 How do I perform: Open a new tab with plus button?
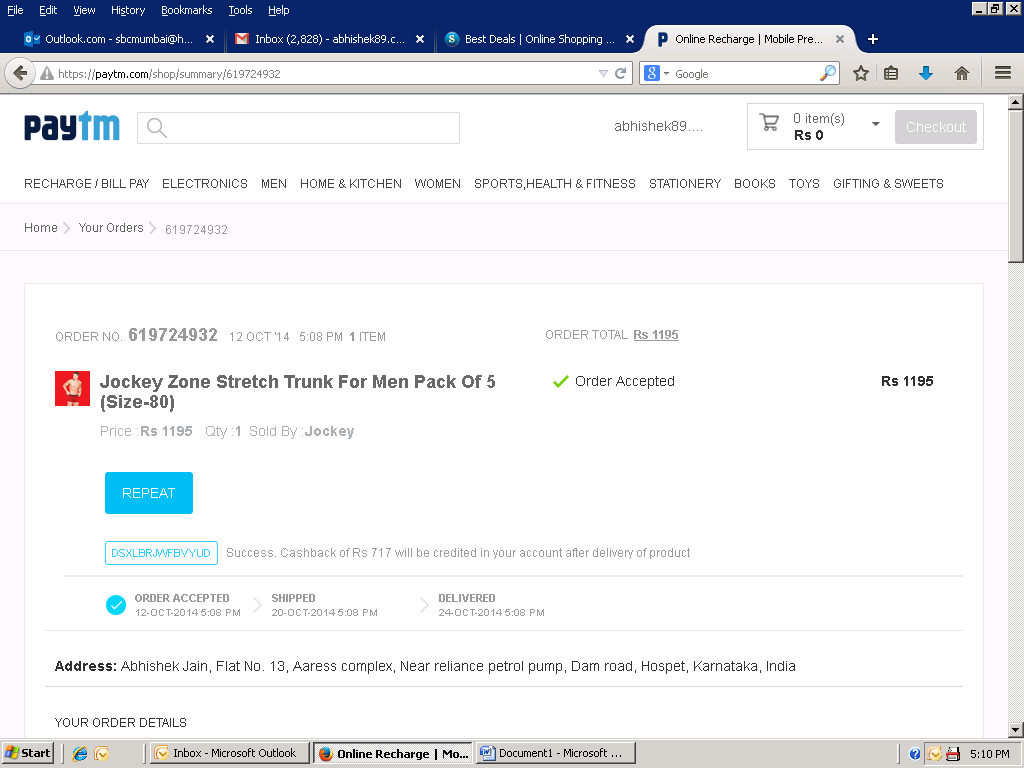coord(872,39)
